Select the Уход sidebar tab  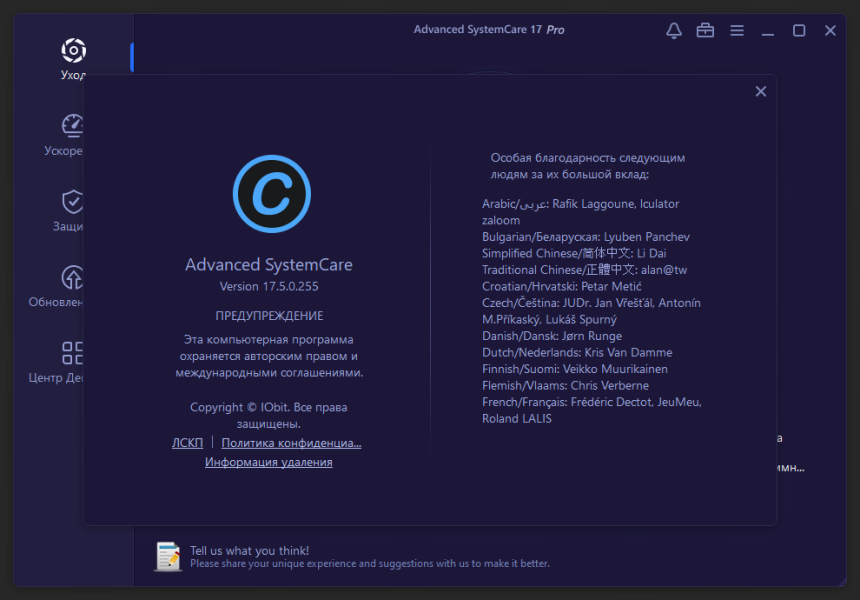coord(73,59)
